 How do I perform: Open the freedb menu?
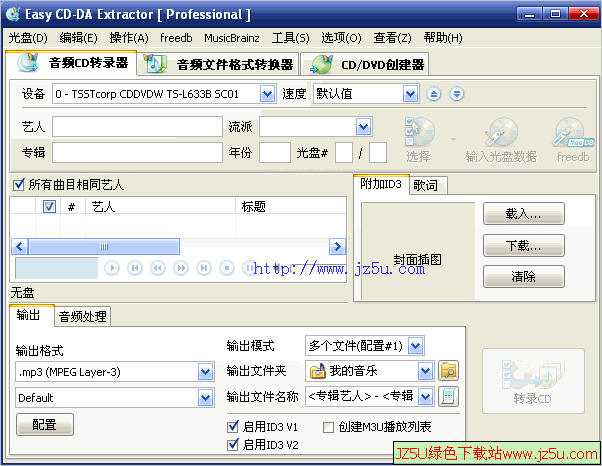[x=176, y=38]
